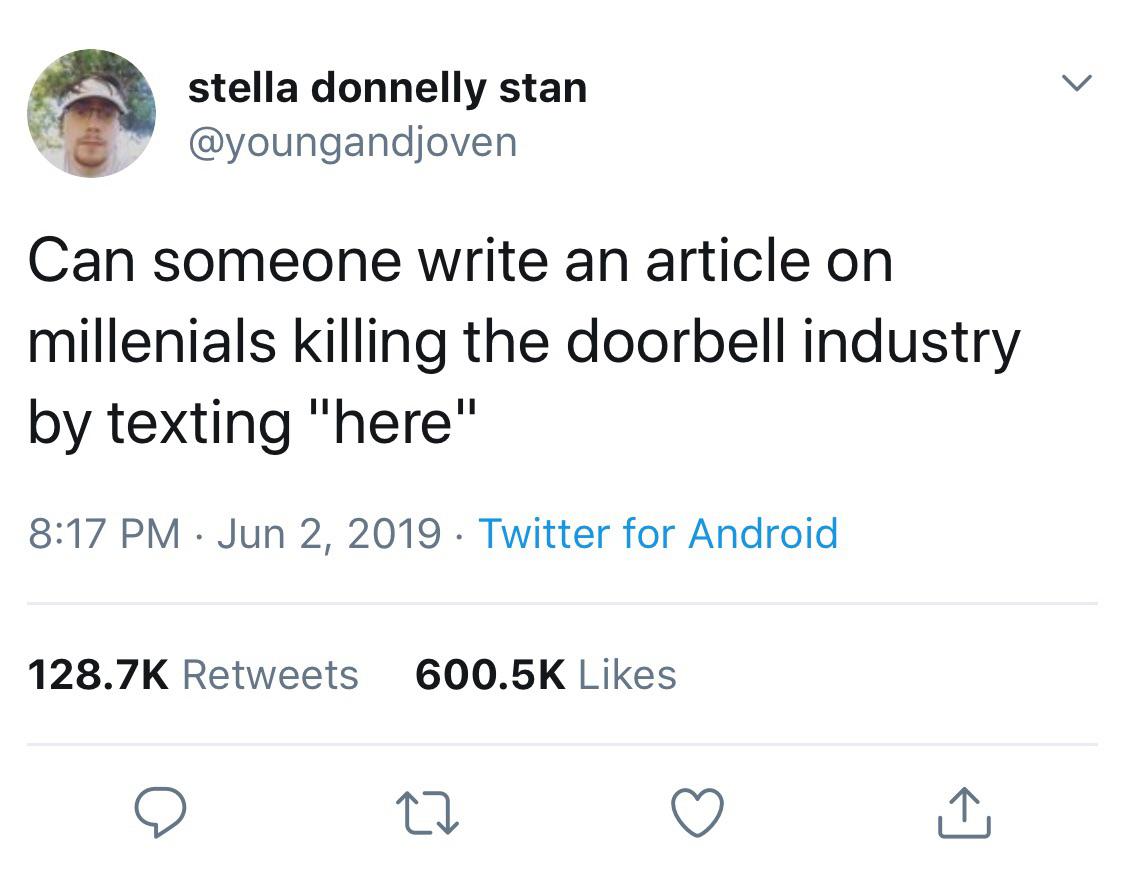This screenshot has width=1125, height=873.
Task: Follow the Twitter for Android link
Action: (658, 534)
